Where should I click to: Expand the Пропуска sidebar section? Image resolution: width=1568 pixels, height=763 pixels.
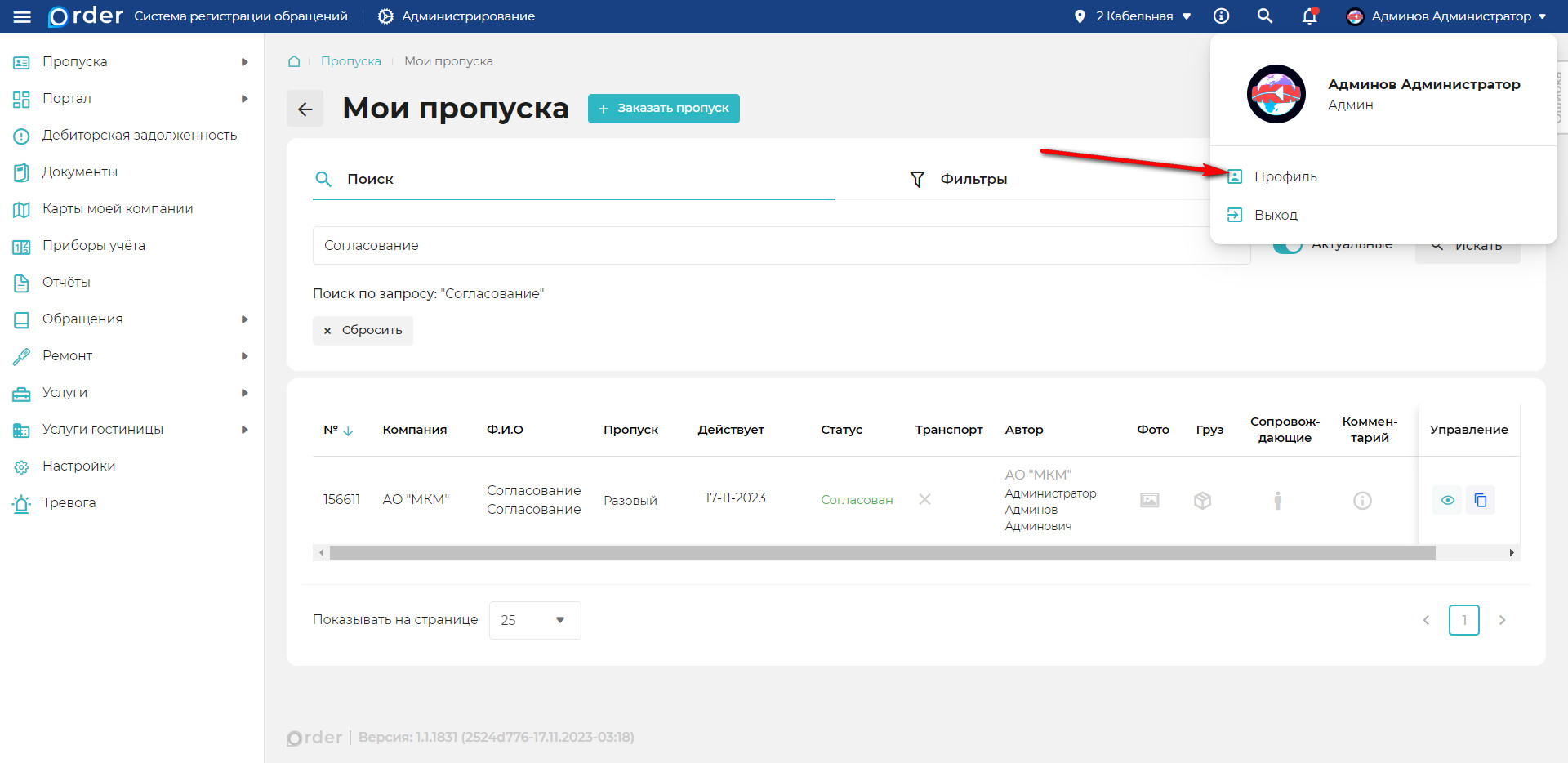tap(73, 61)
